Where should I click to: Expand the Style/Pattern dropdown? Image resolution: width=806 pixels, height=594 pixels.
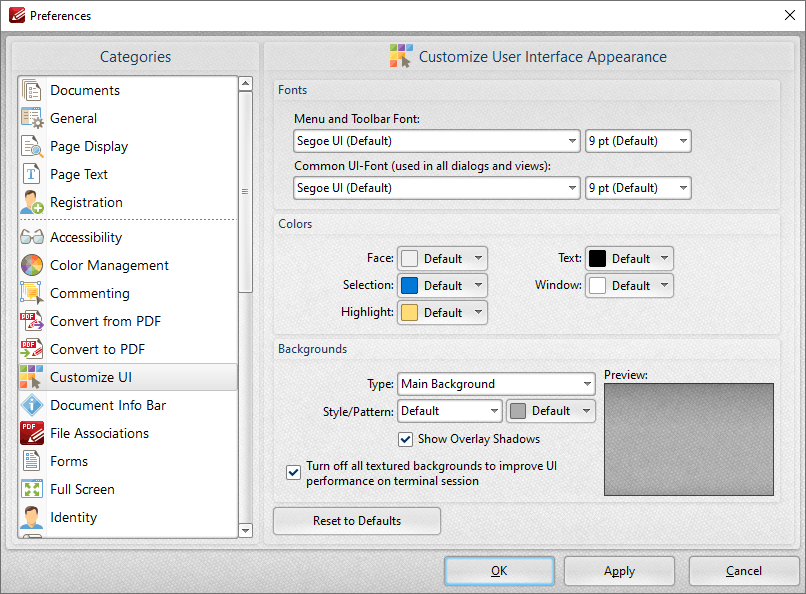point(450,411)
